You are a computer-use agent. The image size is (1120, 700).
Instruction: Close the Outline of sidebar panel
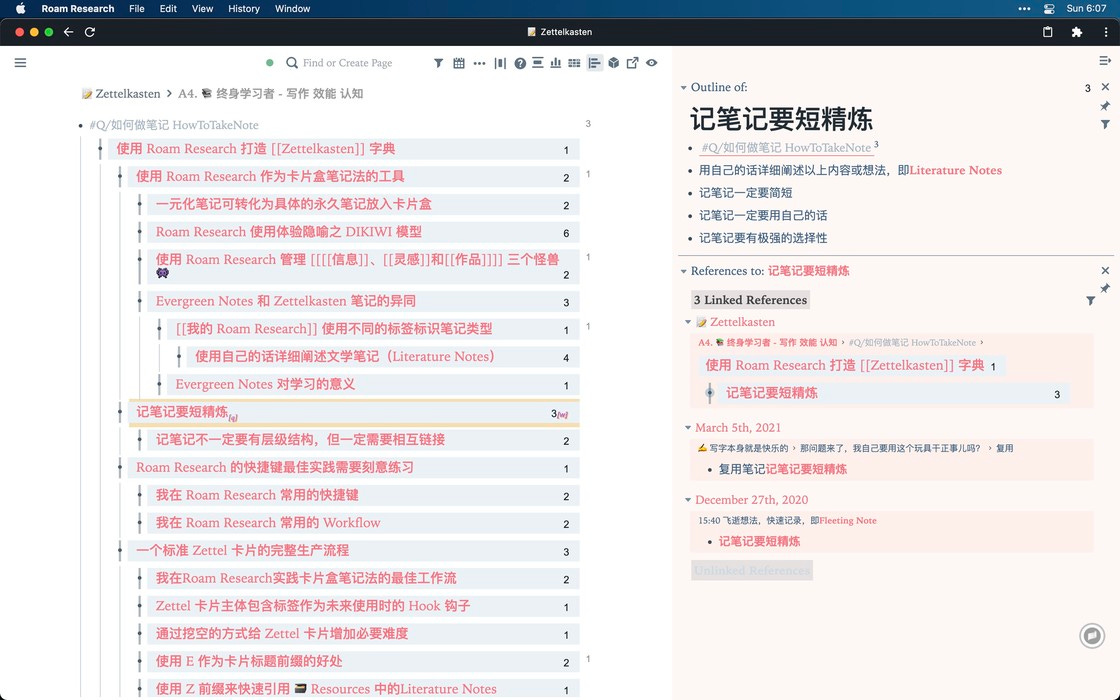(x=1105, y=87)
